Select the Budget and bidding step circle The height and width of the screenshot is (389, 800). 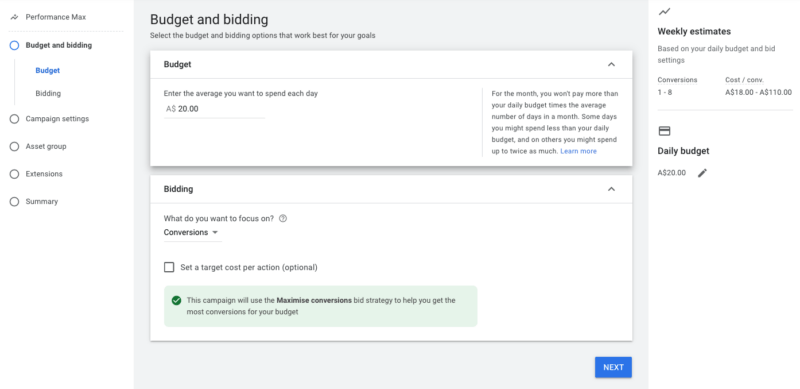14,45
